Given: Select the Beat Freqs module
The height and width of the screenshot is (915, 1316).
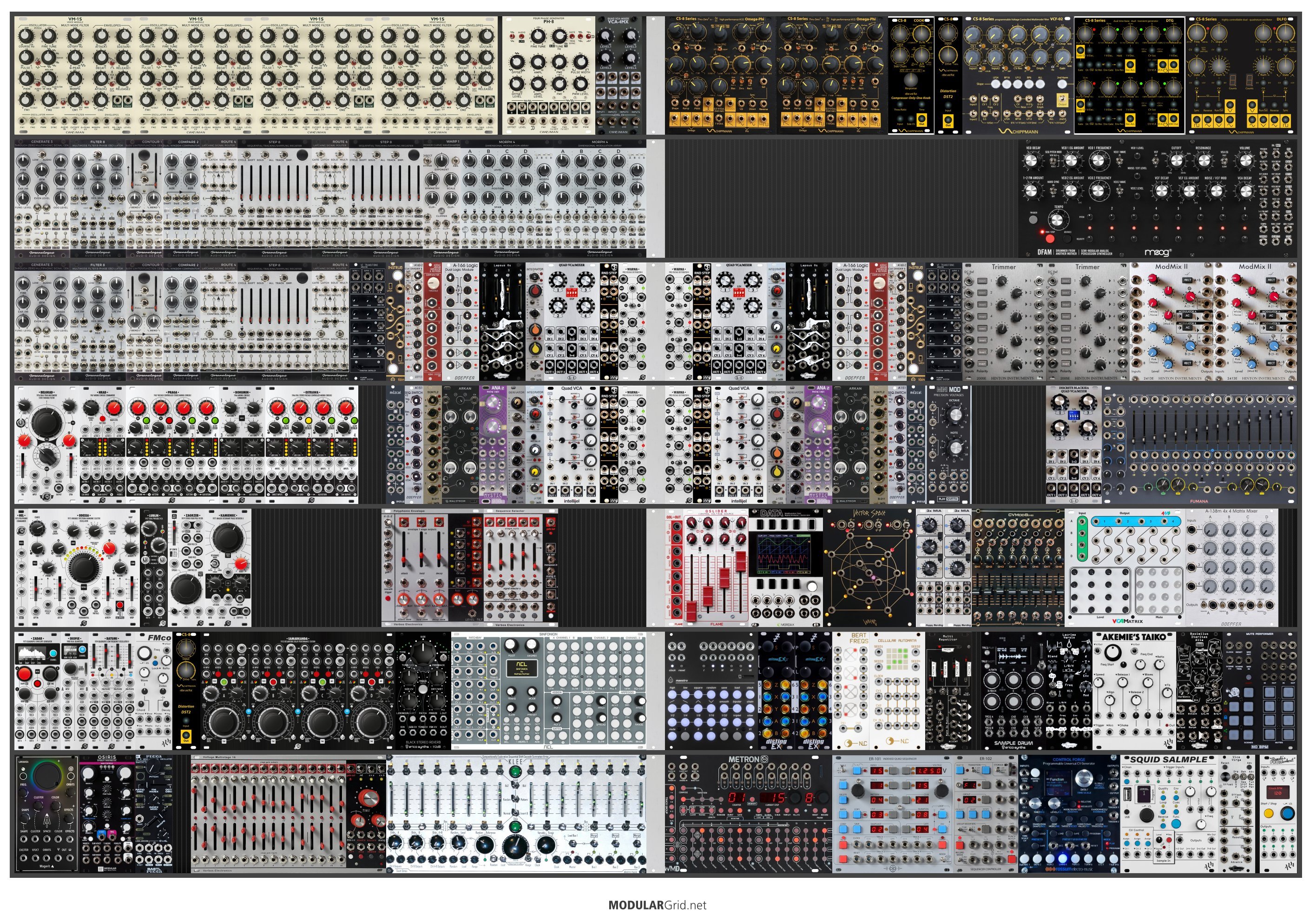Looking at the screenshot, I should pyautogui.click(x=850, y=691).
